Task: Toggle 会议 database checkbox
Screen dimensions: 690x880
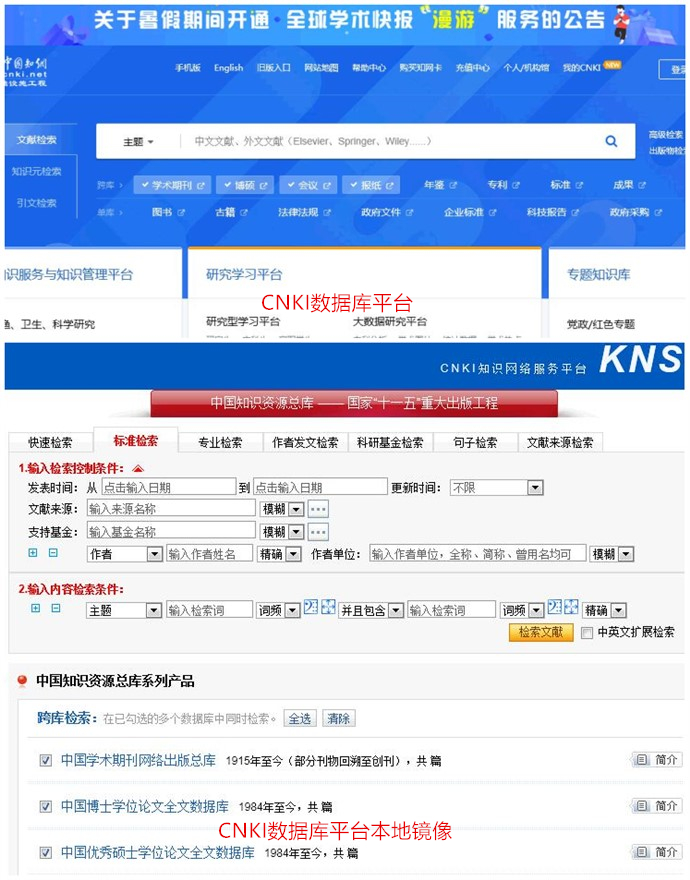Action: tap(290, 185)
